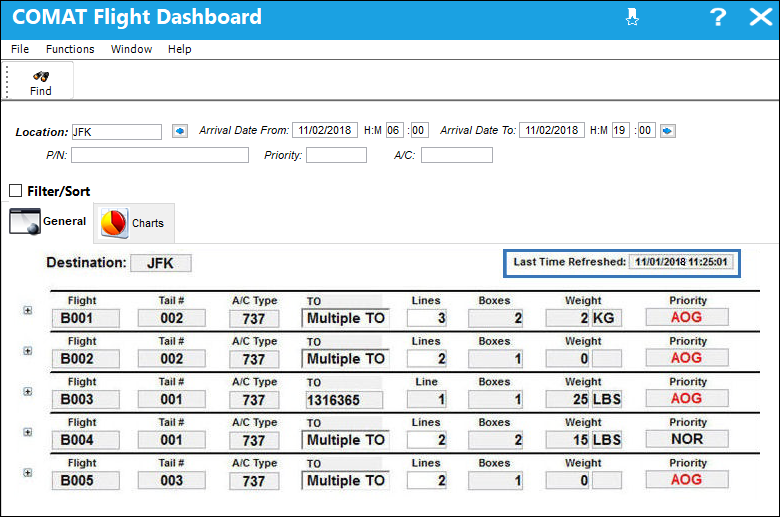The width and height of the screenshot is (780, 517).
Task: Select flight number B004 cell
Action: (86, 440)
